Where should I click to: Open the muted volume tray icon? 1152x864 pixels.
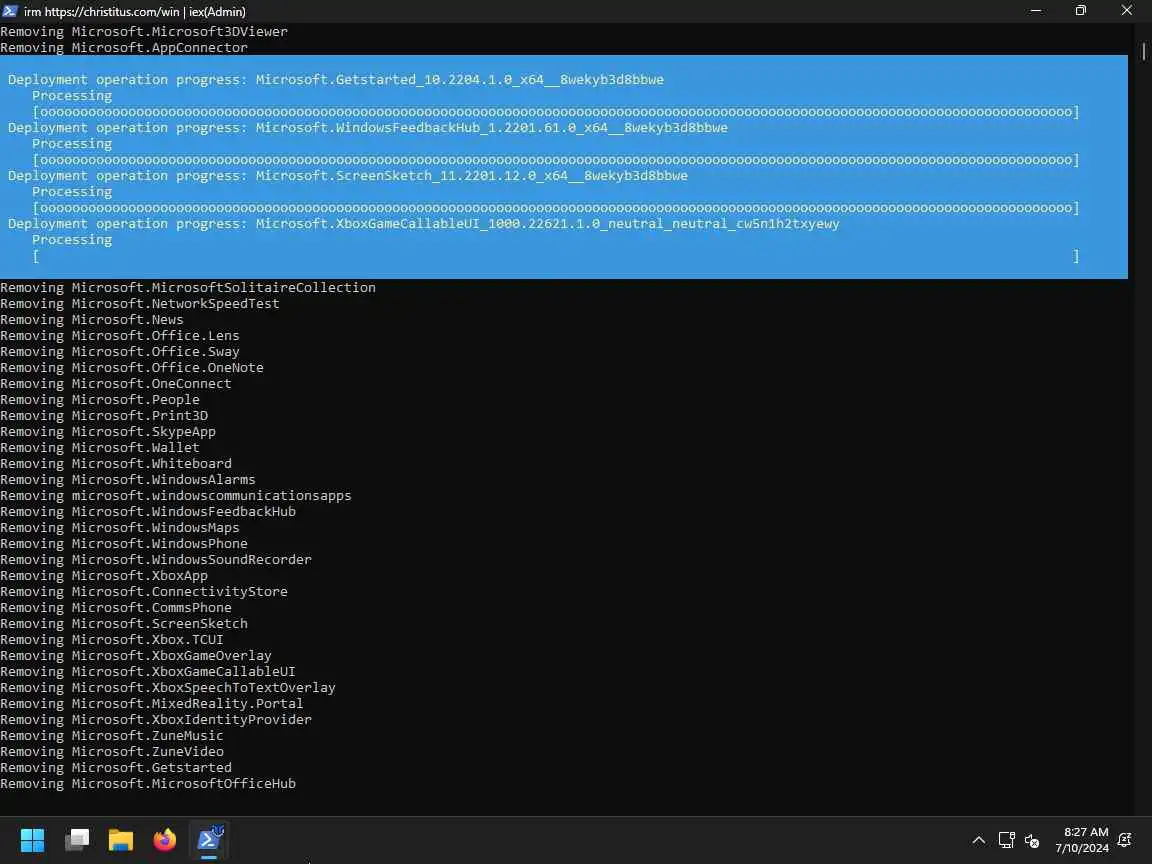(x=1032, y=840)
